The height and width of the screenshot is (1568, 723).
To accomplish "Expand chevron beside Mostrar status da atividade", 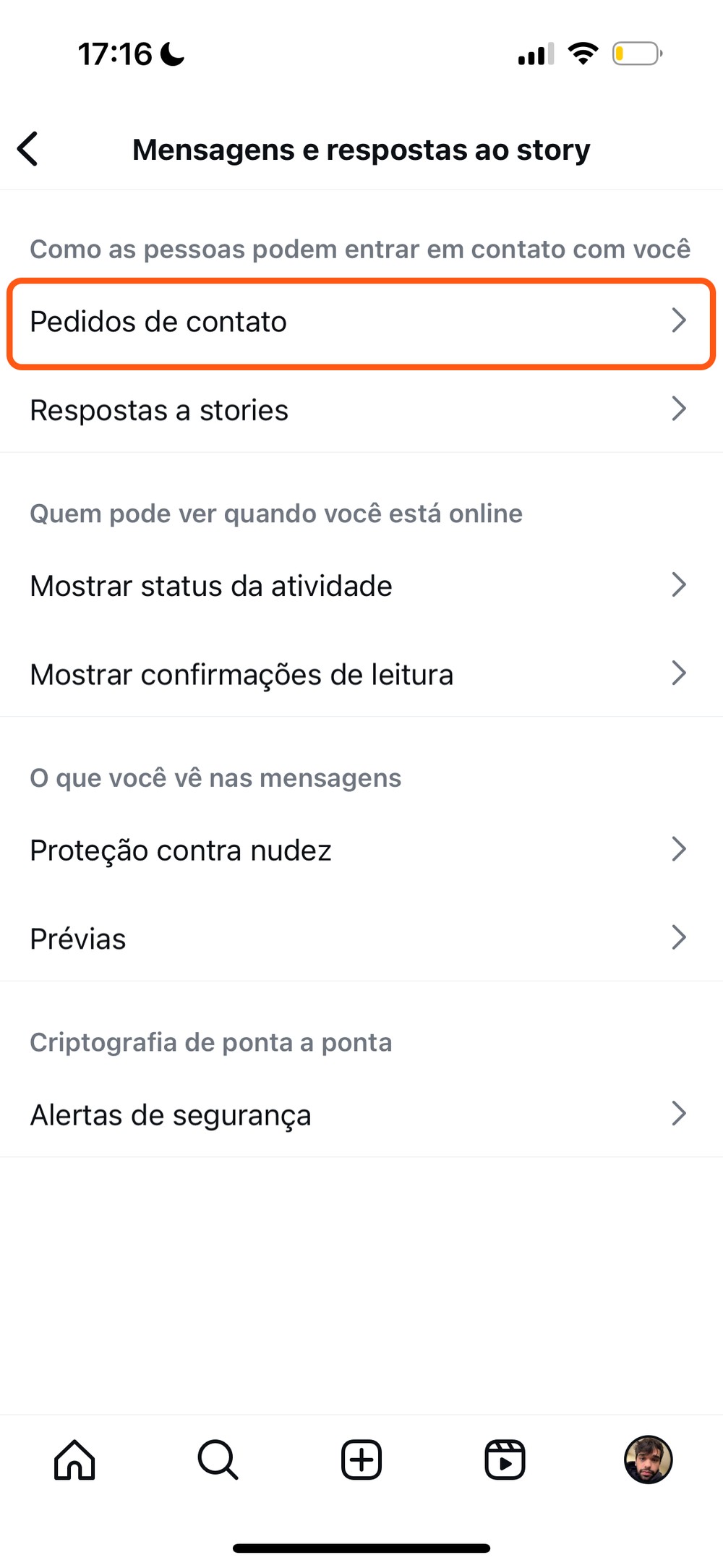I will pyautogui.click(x=678, y=585).
